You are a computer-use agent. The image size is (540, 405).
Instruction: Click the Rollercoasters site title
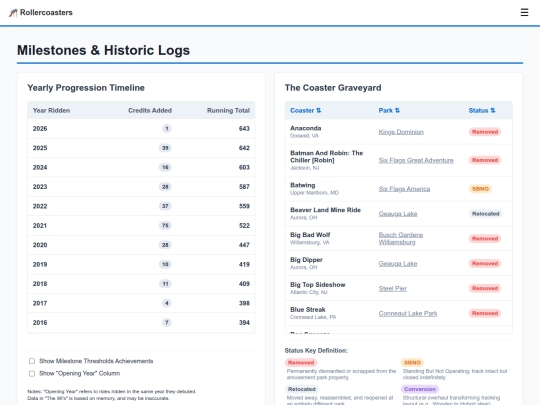pyautogui.click(x=46, y=12)
